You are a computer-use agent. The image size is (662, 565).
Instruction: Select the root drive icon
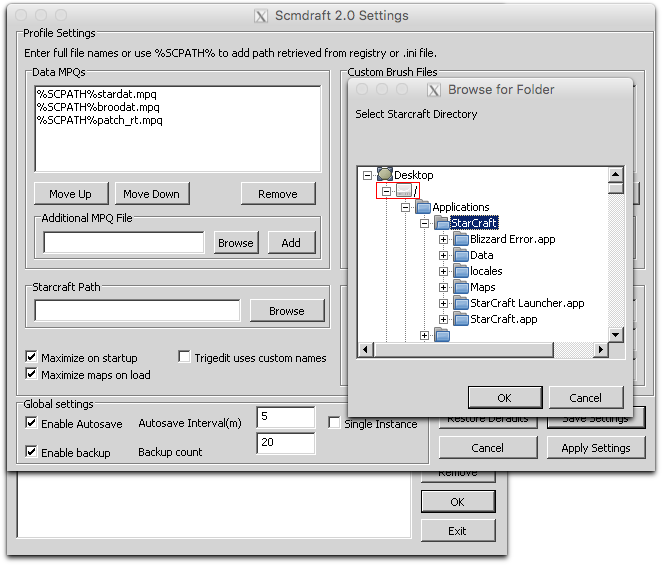pyautogui.click(x=404, y=191)
